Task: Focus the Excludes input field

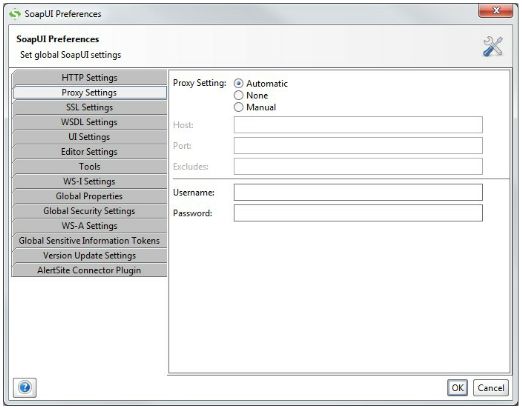Action: pos(358,166)
